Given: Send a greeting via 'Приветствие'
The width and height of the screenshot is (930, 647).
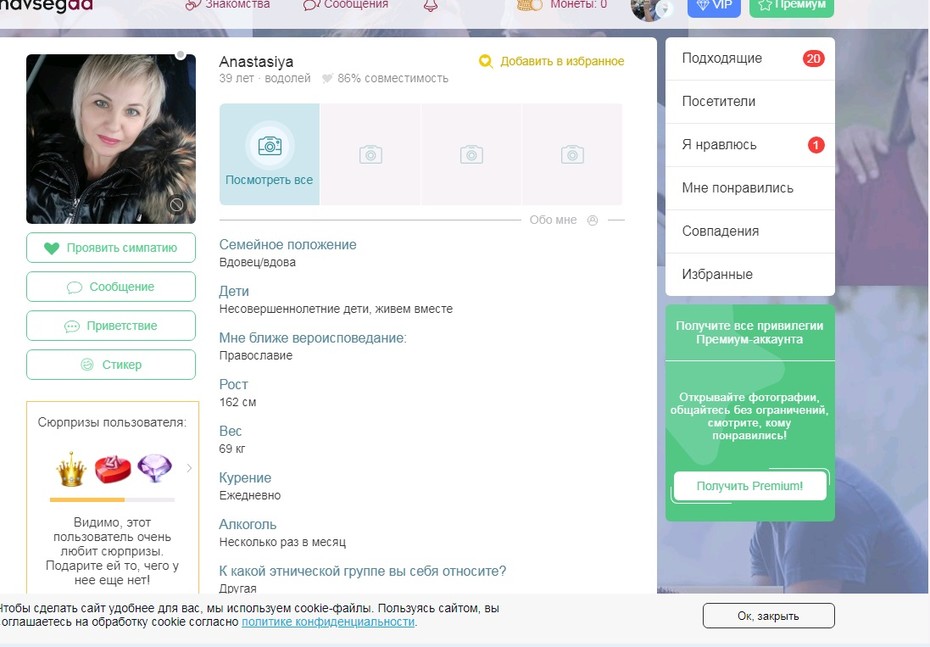Looking at the screenshot, I should tap(111, 326).
